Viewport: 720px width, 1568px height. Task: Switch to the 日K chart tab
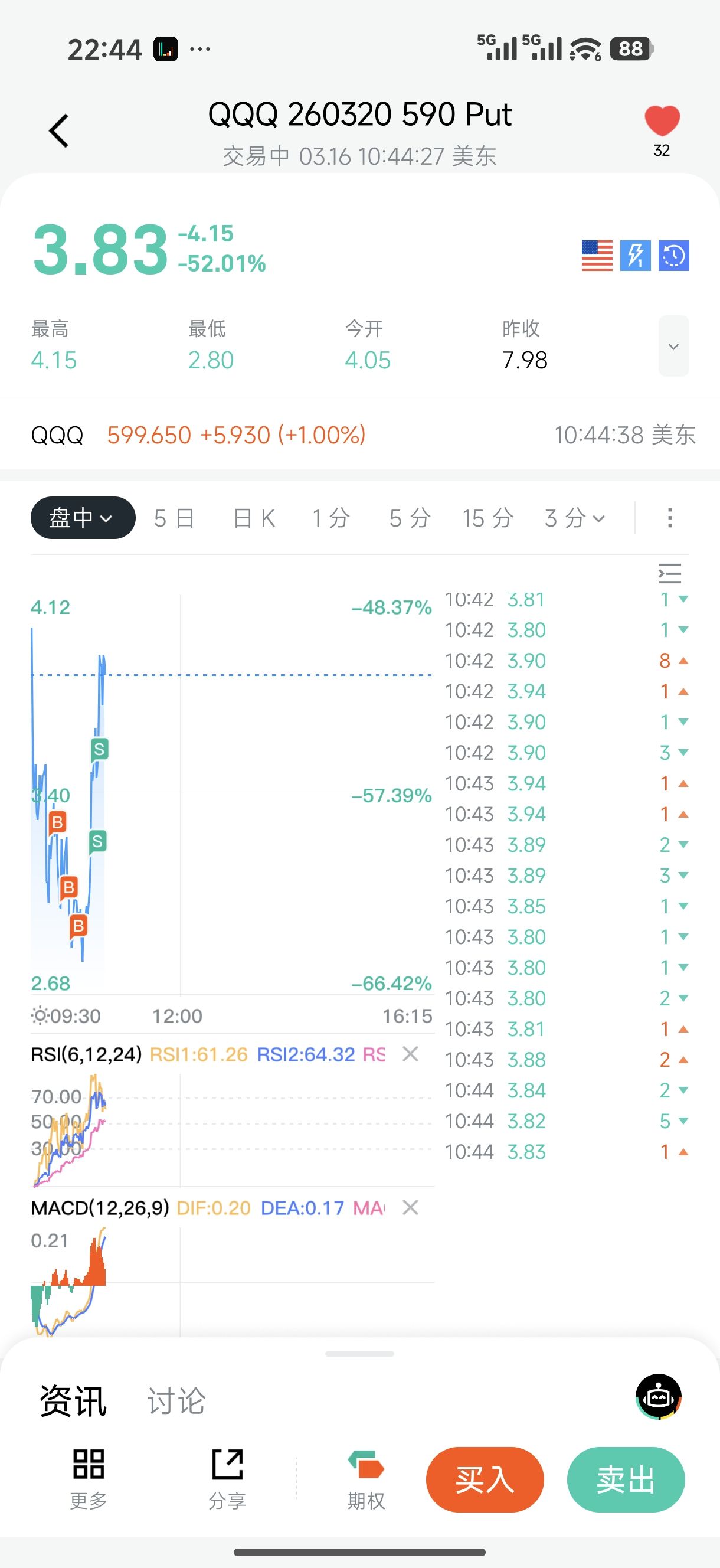254,518
